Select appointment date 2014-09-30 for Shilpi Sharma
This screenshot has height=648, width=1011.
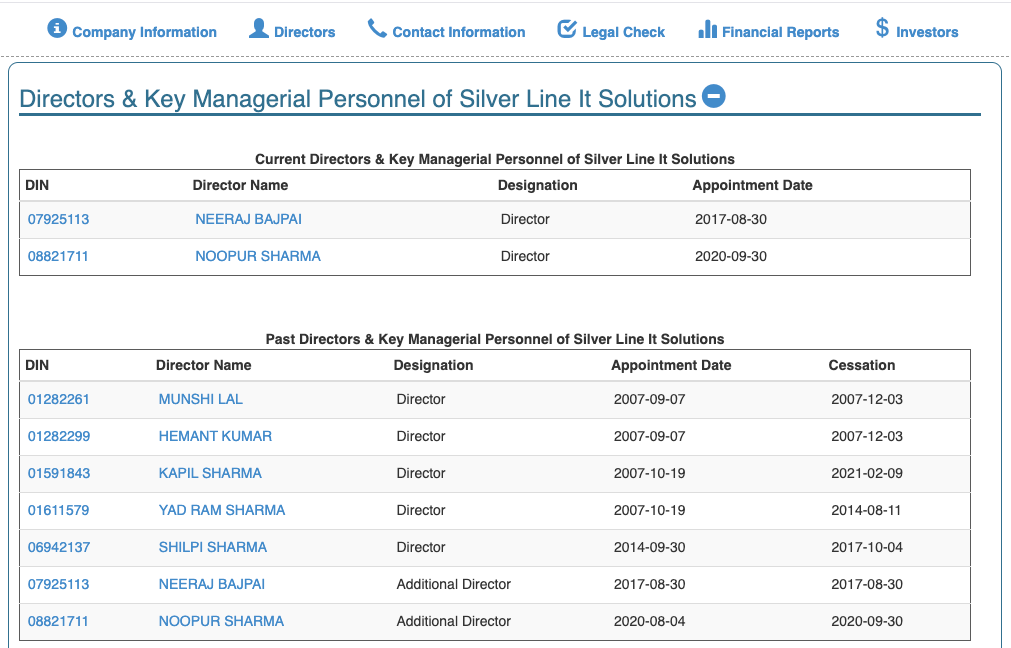[x=649, y=547]
